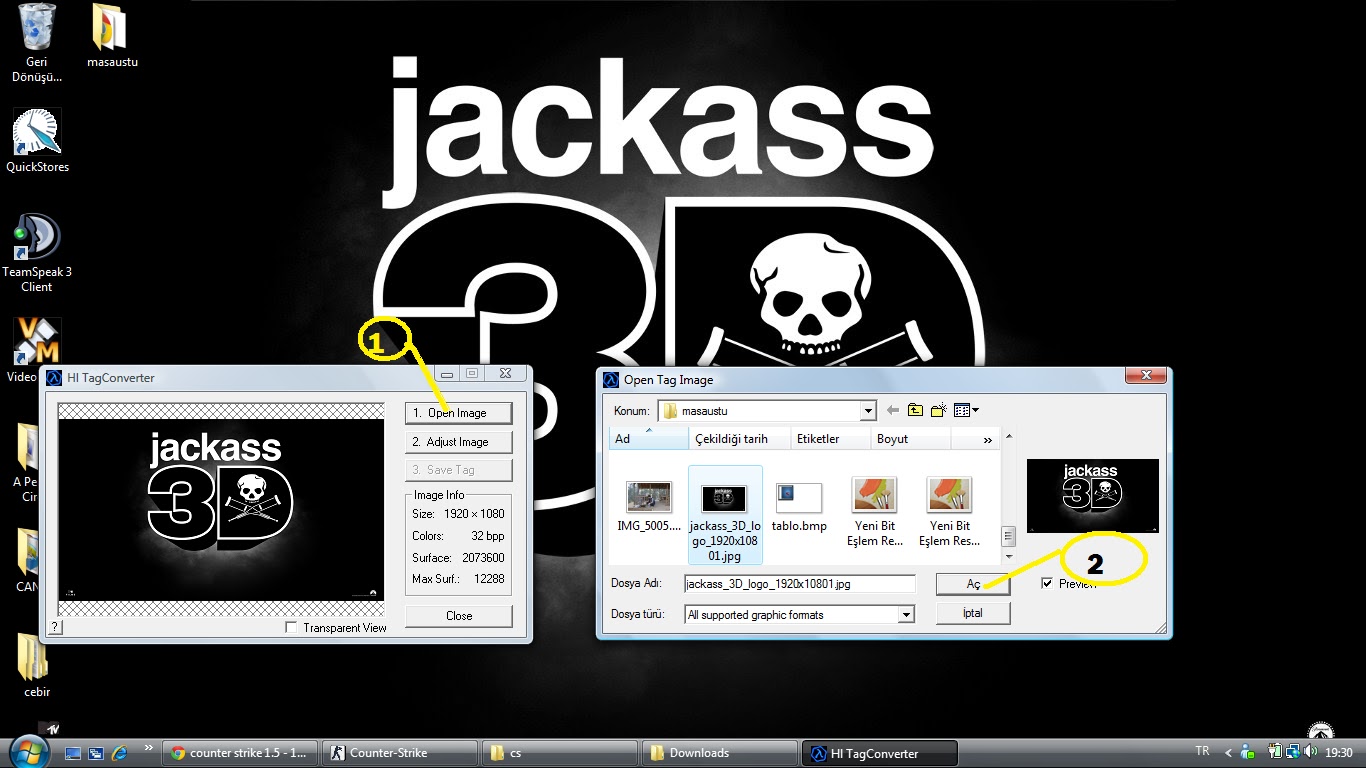The width and height of the screenshot is (1366, 768).
Task: Open the masaustu desktop folder icon
Action: click(x=112, y=36)
